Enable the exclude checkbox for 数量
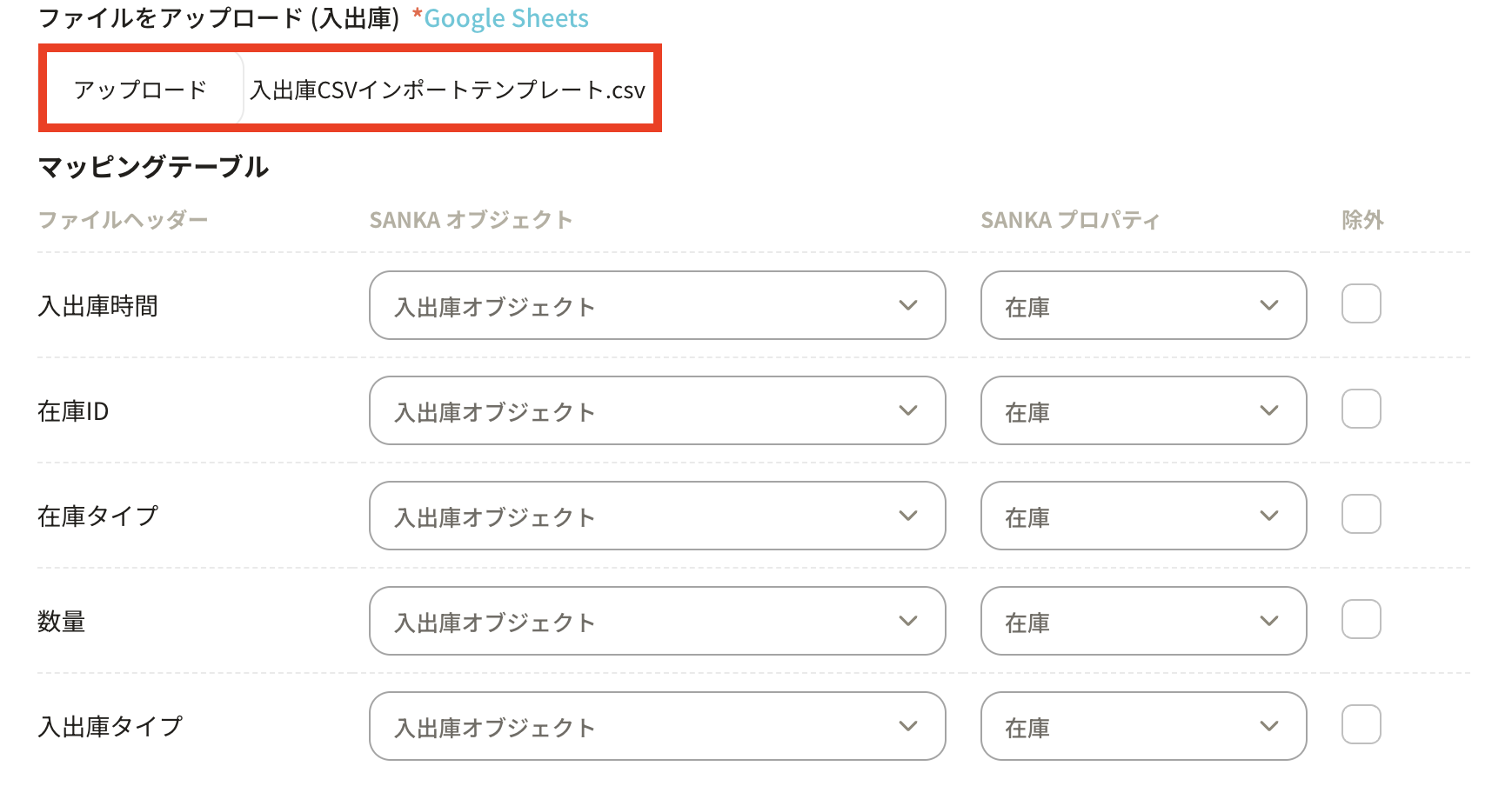Viewport: 1512px width, 786px height. pos(1361,620)
